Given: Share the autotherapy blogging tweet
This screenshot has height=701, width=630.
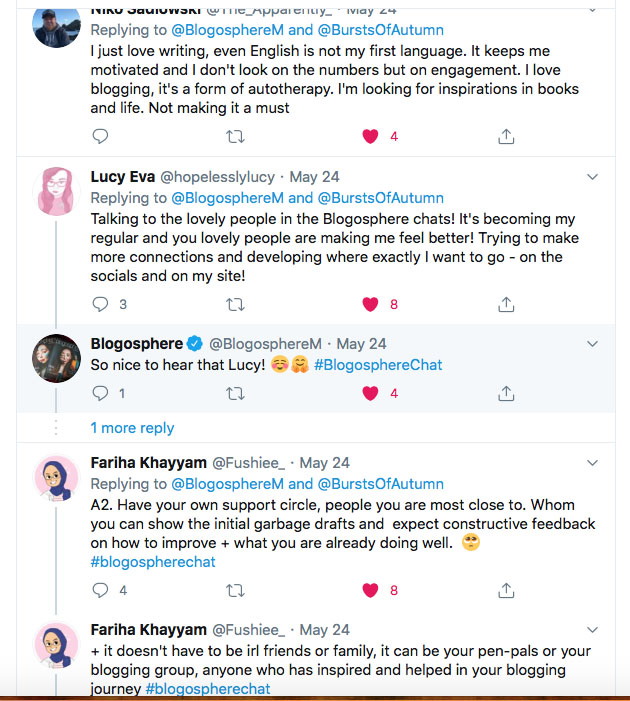Looking at the screenshot, I should click(506, 136).
